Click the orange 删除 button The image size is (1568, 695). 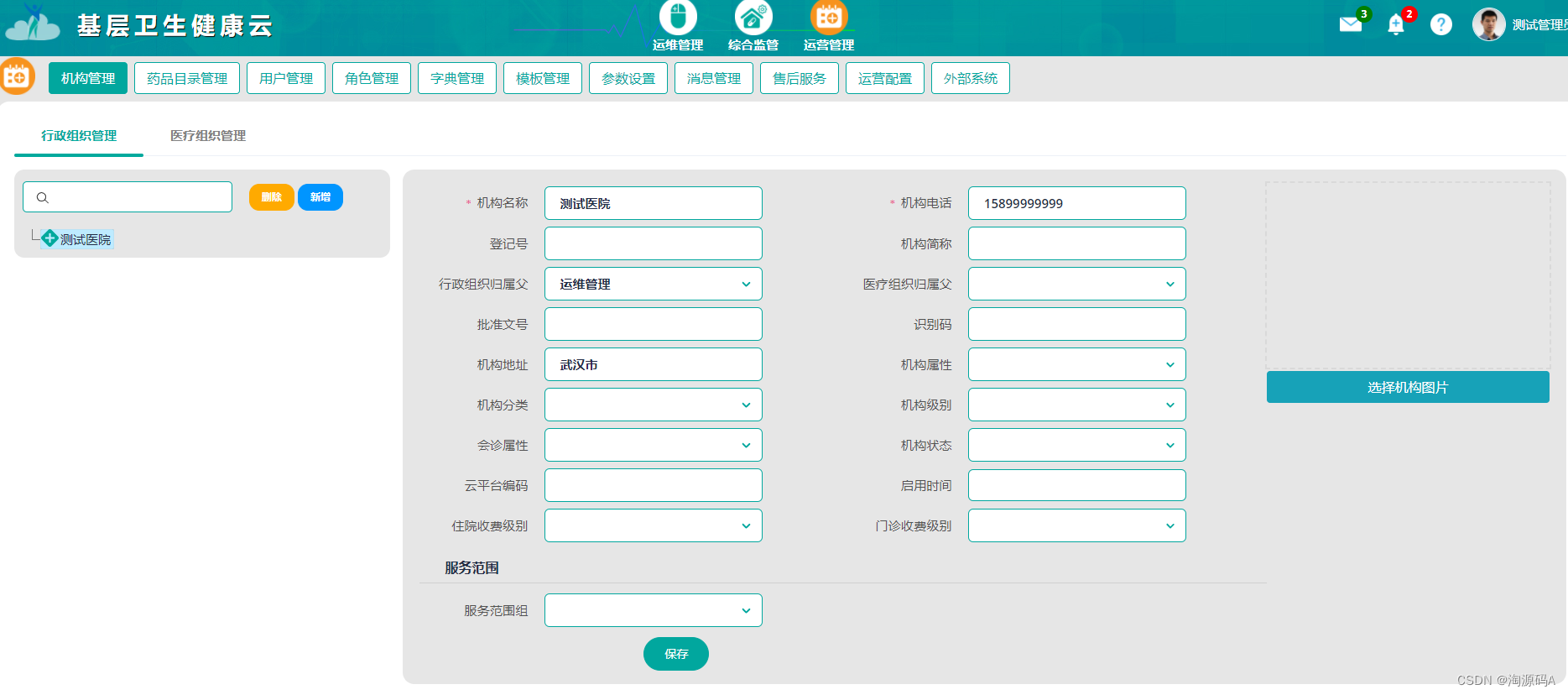point(272,197)
